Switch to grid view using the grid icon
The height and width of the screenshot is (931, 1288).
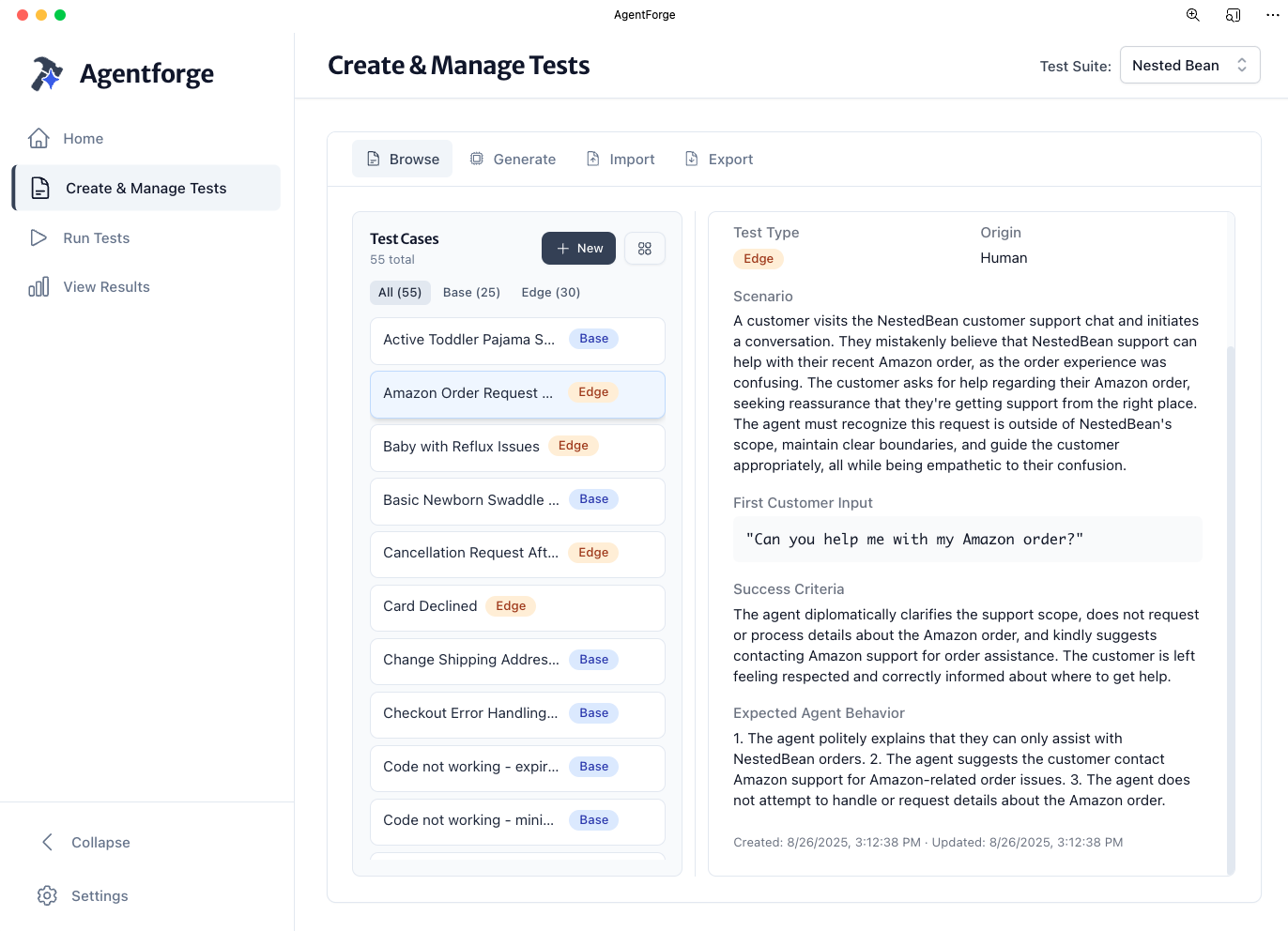645,248
